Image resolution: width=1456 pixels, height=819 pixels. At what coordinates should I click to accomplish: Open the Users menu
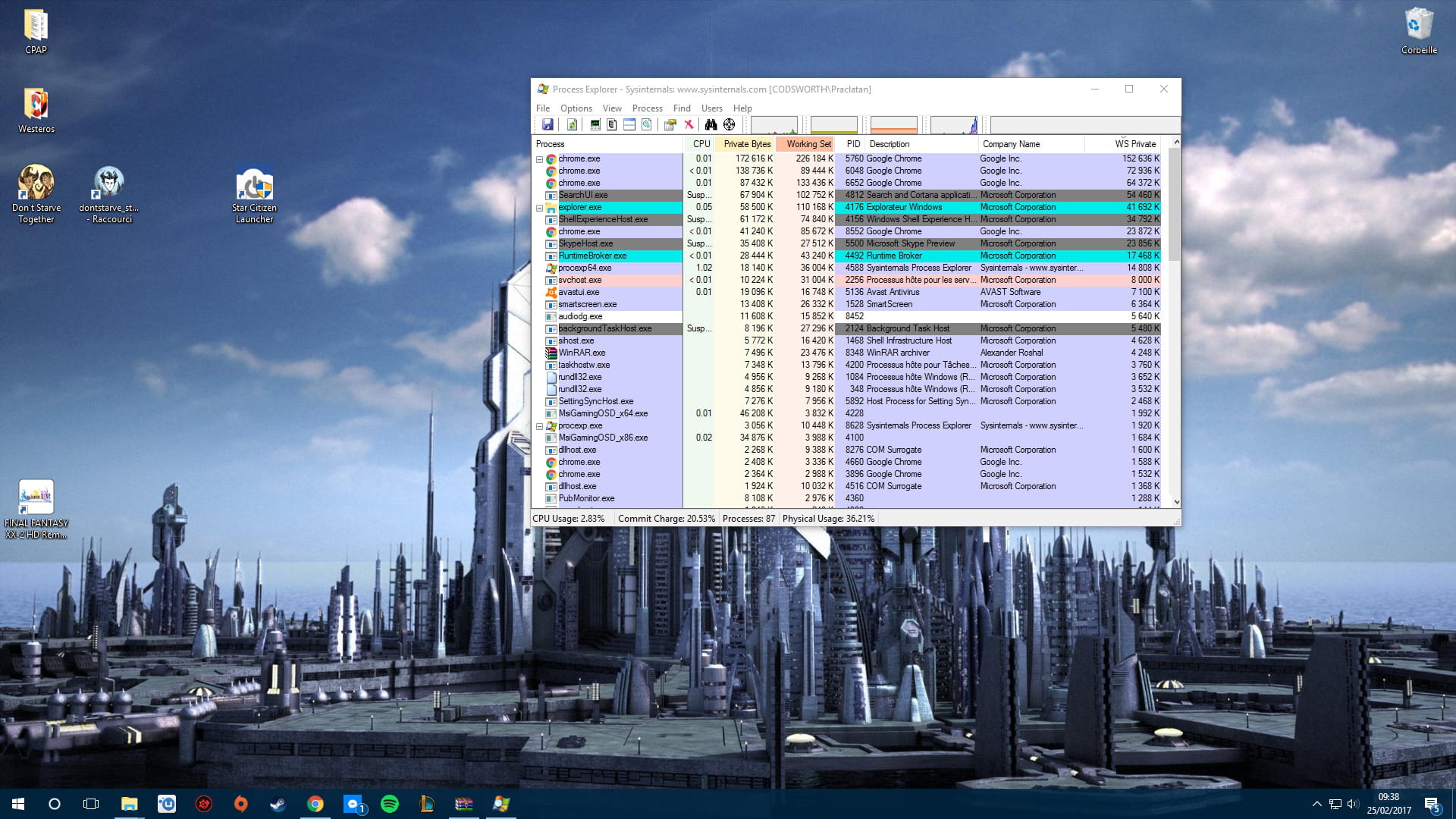pyautogui.click(x=711, y=108)
